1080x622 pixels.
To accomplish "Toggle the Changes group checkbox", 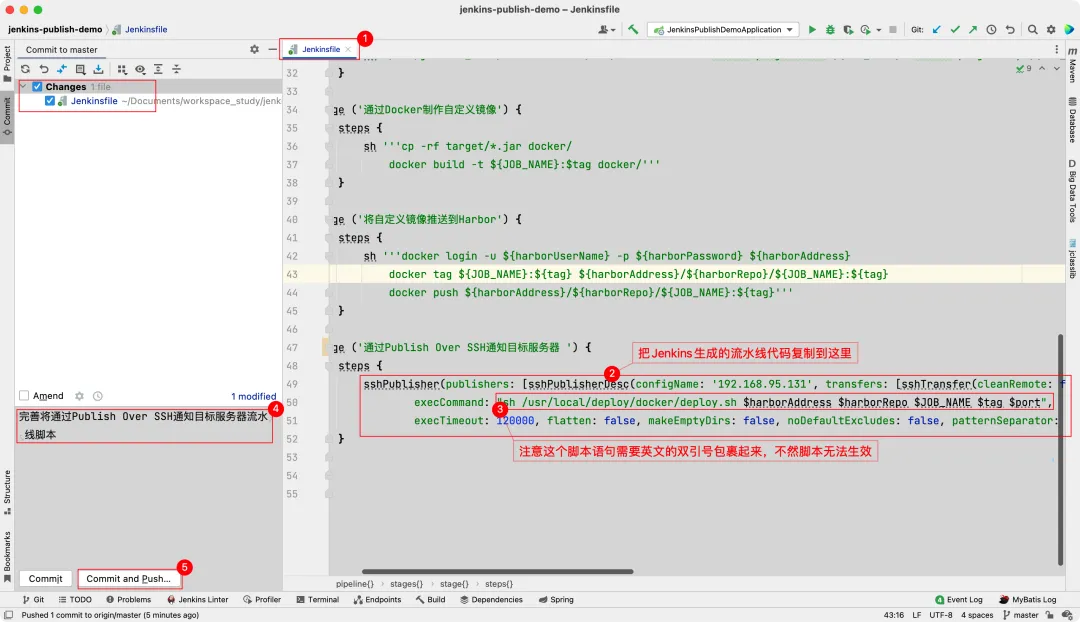I will tap(37, 87).
